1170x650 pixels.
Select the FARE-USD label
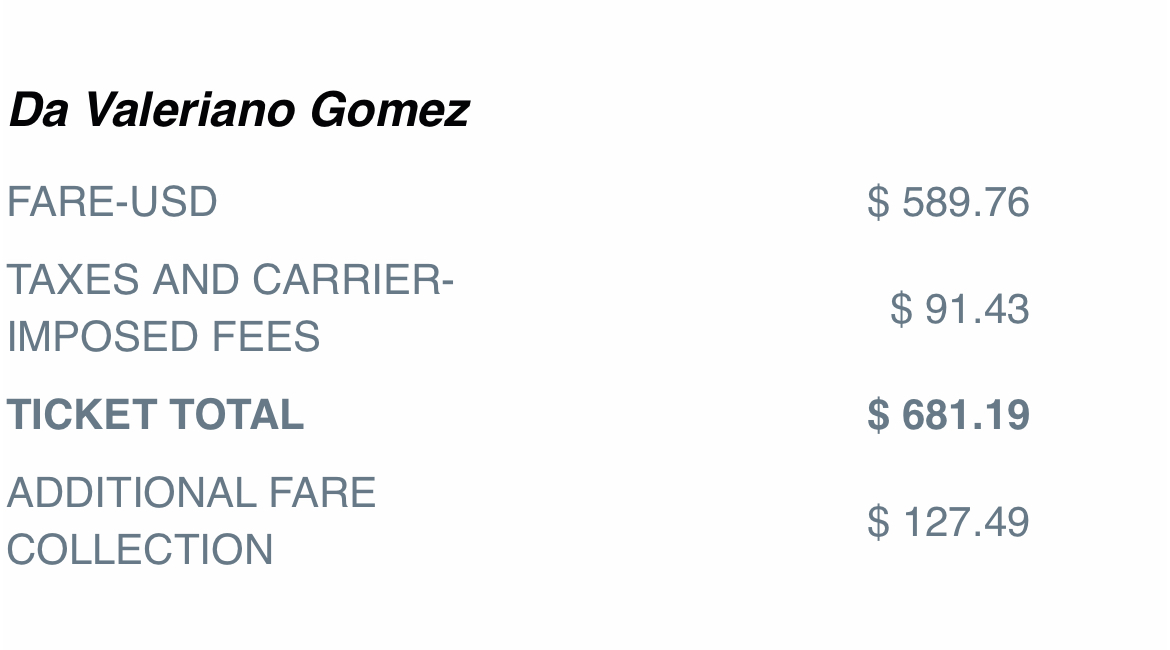click(x=112, y=202)
